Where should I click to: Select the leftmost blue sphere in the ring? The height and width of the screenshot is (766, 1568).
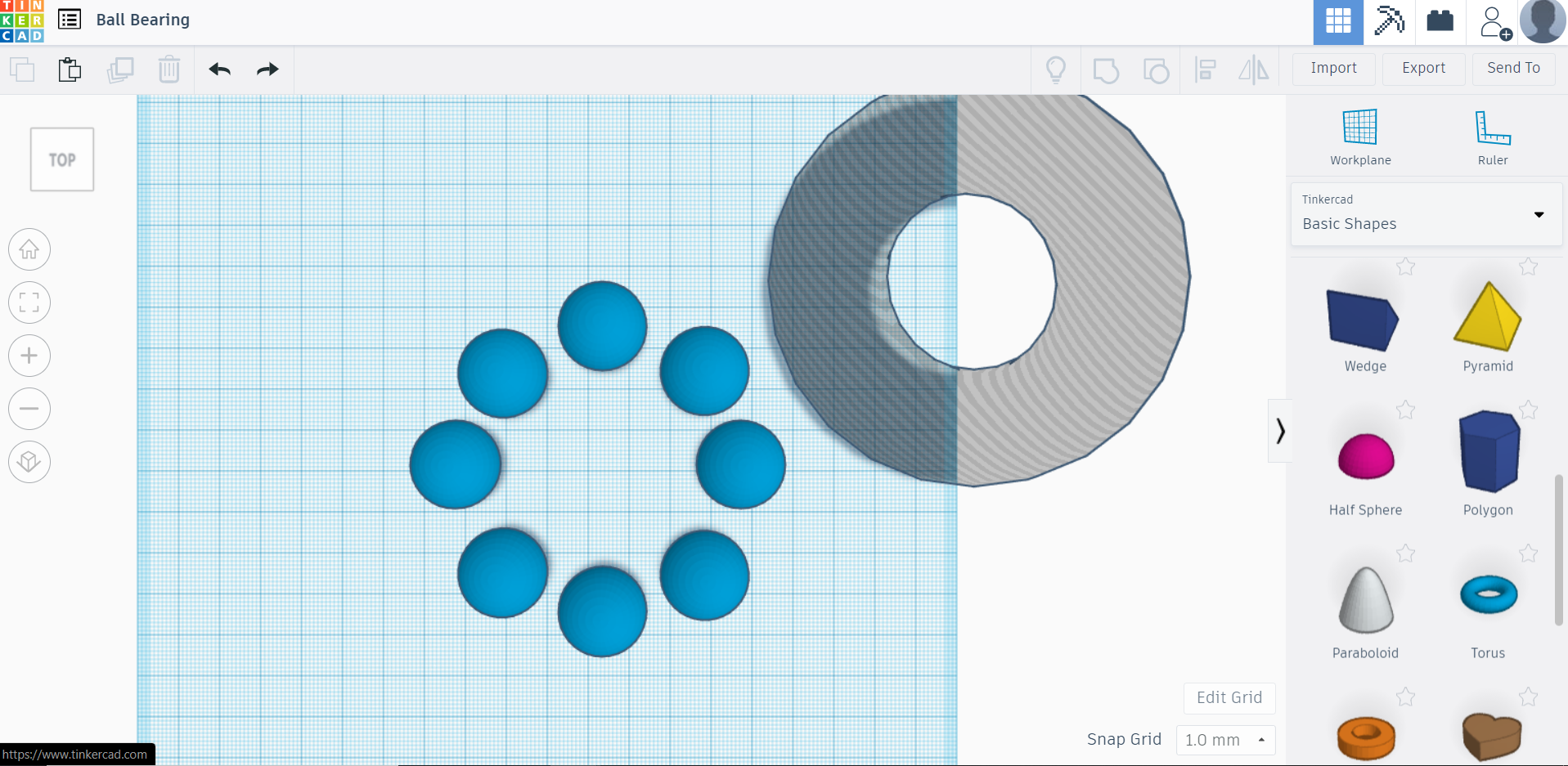(456, 464)
